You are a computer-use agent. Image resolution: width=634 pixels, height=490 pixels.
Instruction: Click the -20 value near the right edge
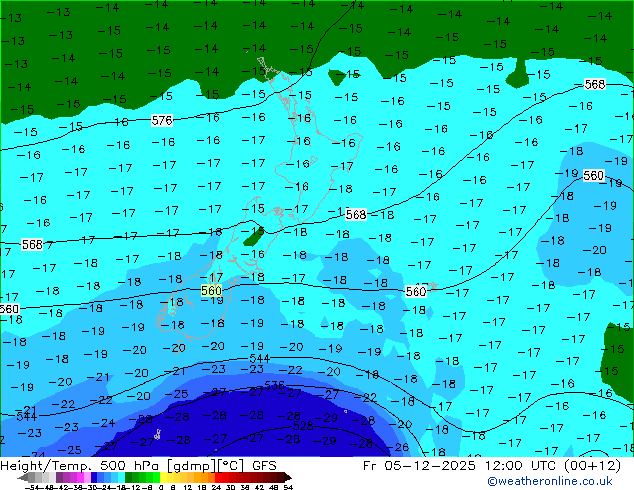point(595,250)
